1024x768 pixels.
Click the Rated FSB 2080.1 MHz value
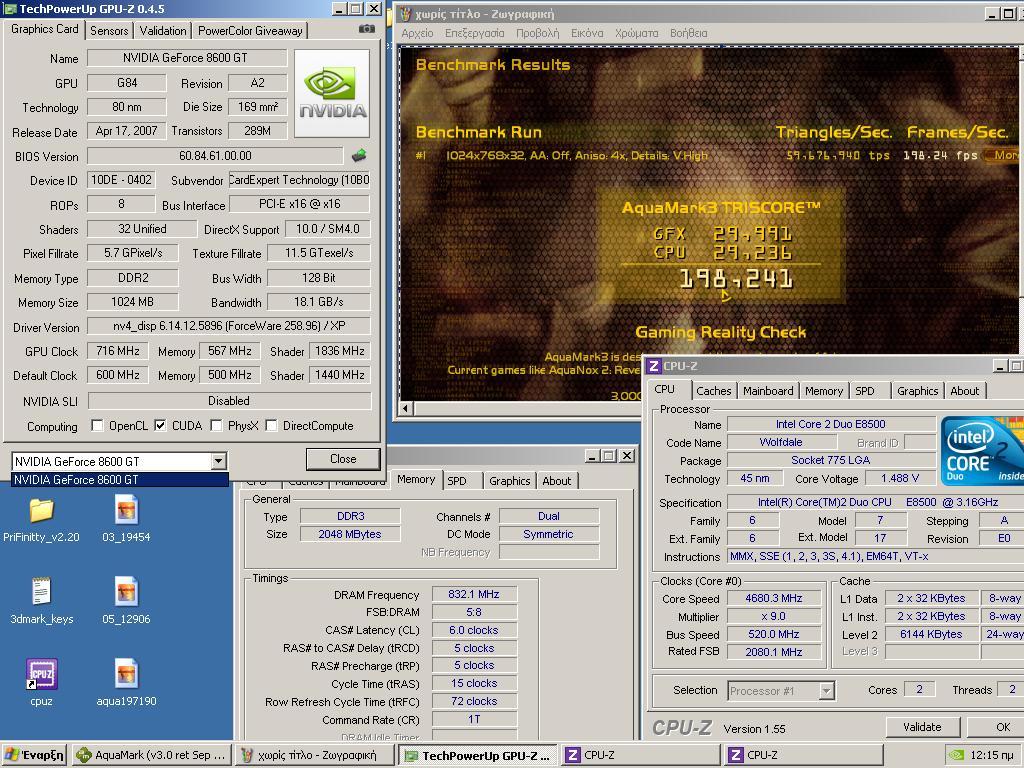[774, 652]
